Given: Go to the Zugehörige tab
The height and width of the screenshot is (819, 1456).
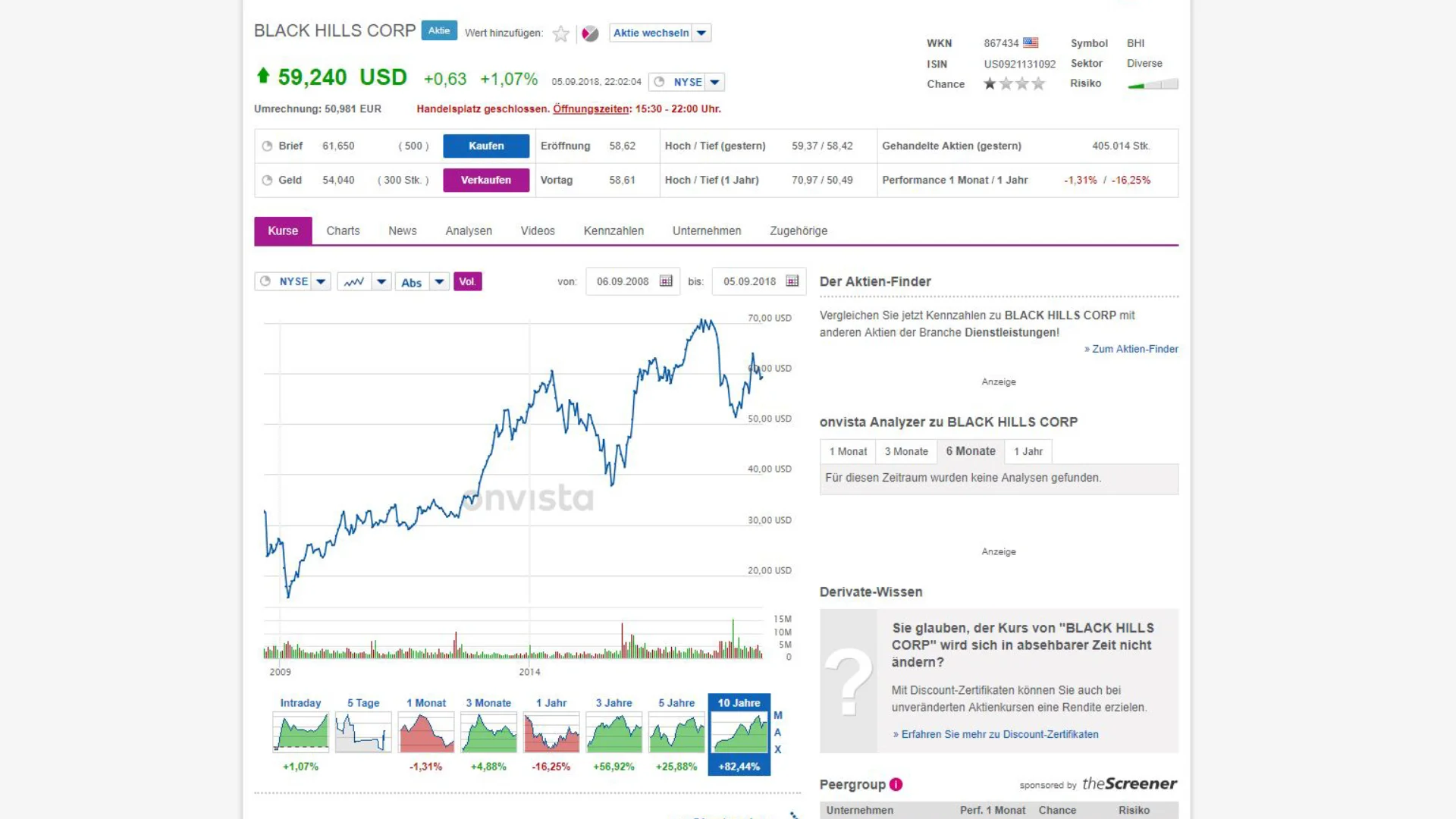Looking at the screenshot, I should pos(799,231).
